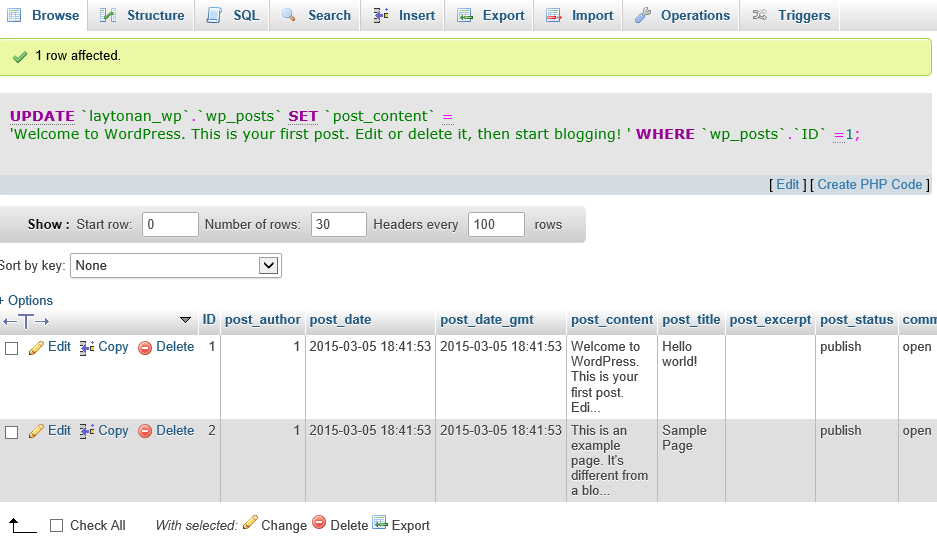Go to the Search tab
Image resolution: width=937 pixels, height=541 pixels.
tap(315, 15)
